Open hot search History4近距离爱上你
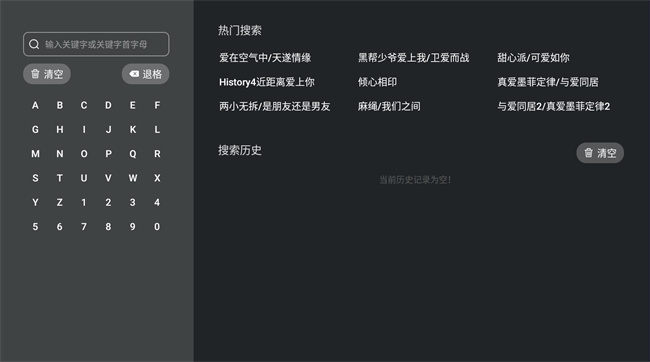The height and width of the screenshot is (362, 650). [267, 82]
